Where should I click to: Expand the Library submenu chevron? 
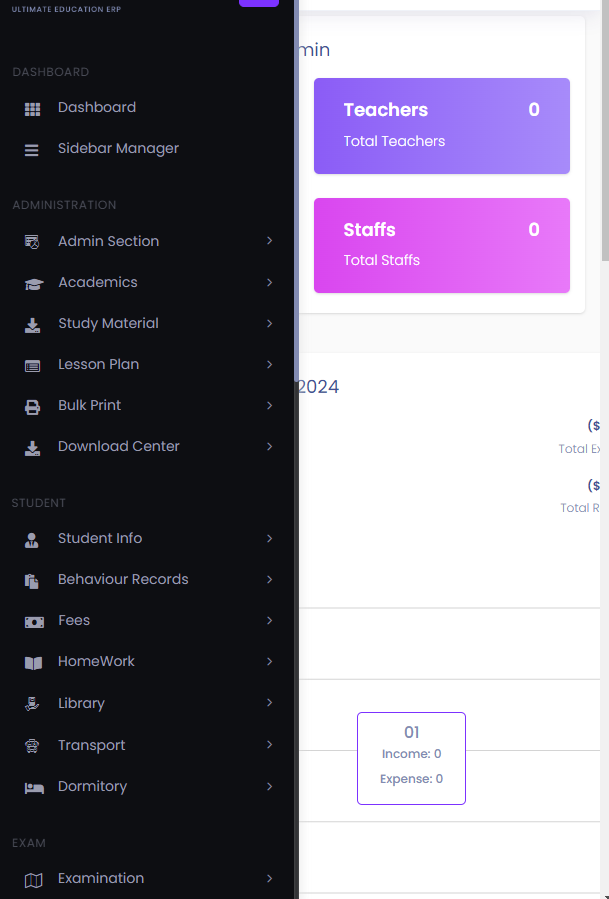tap(270, 703)
